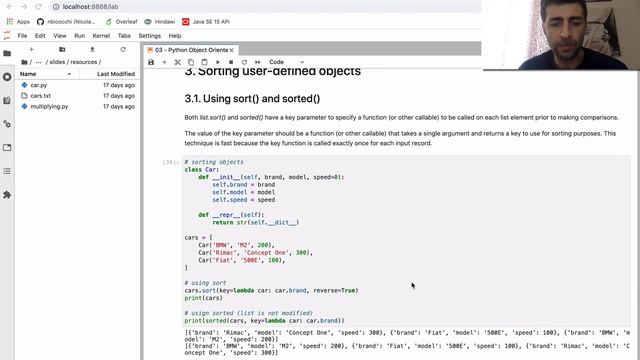Copy the selected cell

point(191,62)
